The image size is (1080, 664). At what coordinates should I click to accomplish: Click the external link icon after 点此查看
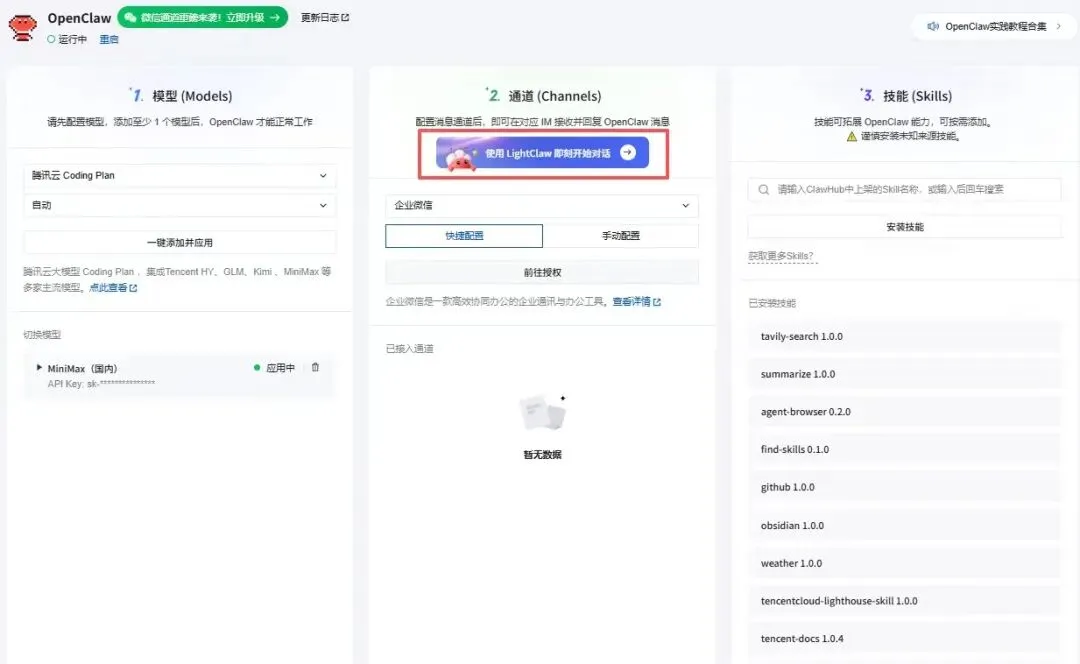(x=133, y=288)
